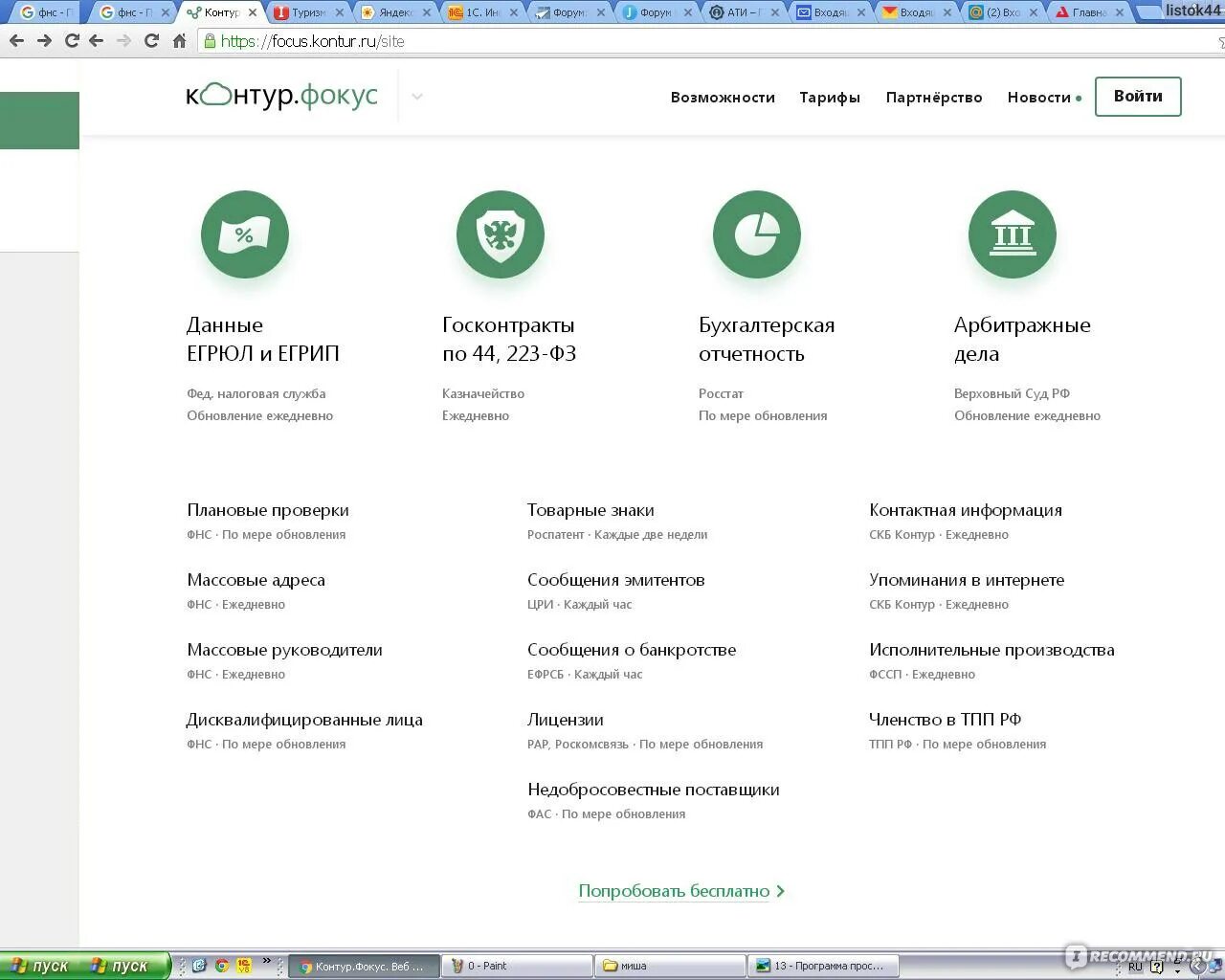Click the Дисквалифицированные лица item
This screenshot has height=980, width=1225.
pyautogui.click(x=304, y=720)
